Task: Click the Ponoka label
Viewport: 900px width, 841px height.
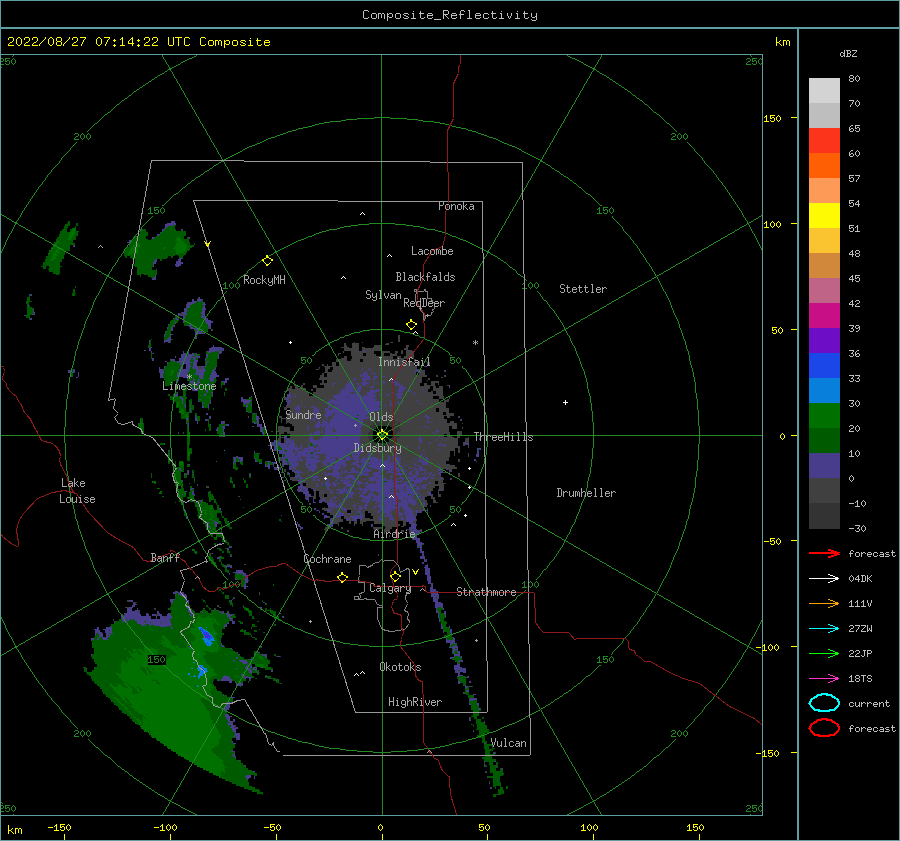Action: point(456,206)
